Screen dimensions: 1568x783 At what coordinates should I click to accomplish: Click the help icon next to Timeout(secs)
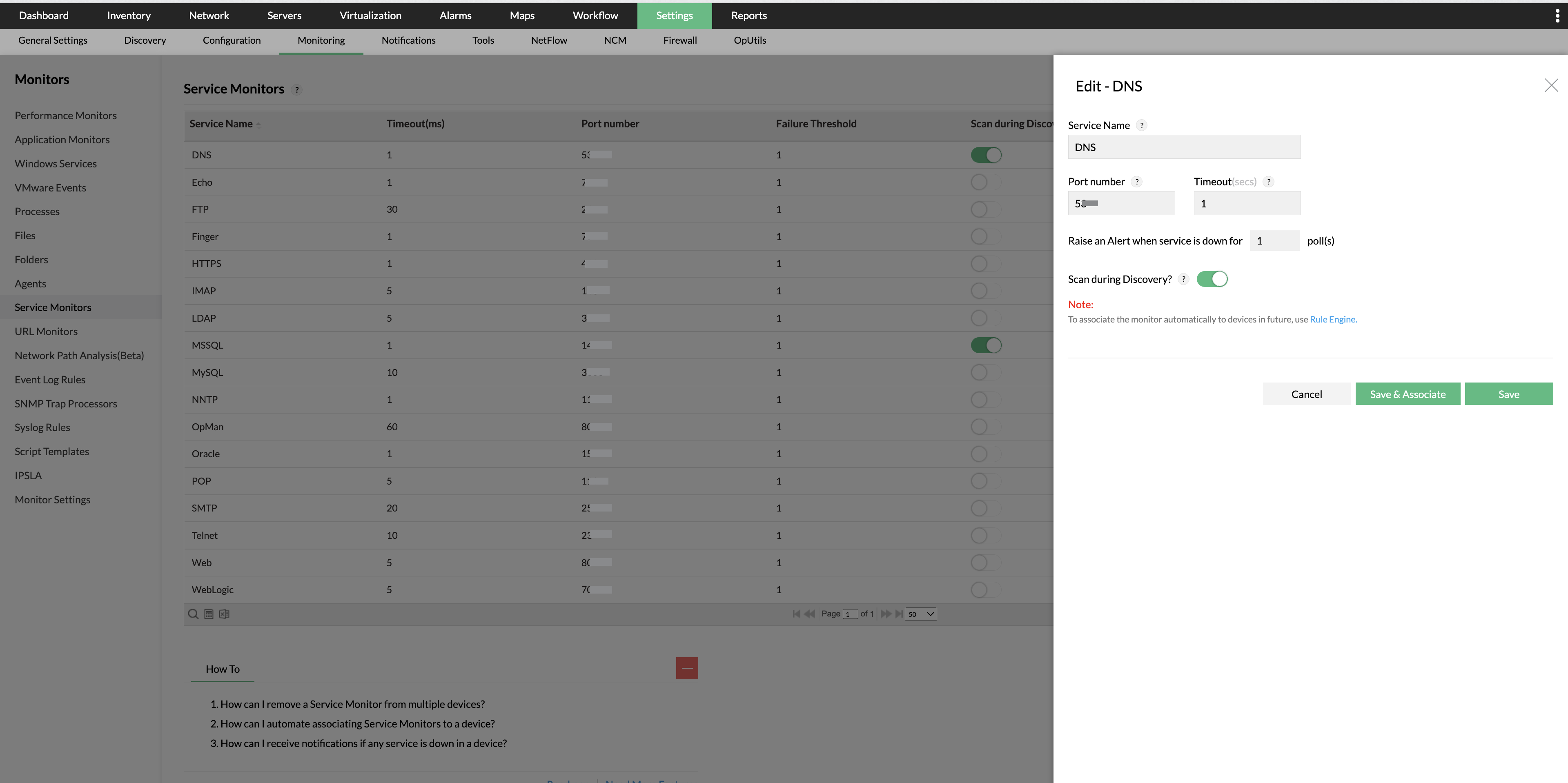(1269, 181)
